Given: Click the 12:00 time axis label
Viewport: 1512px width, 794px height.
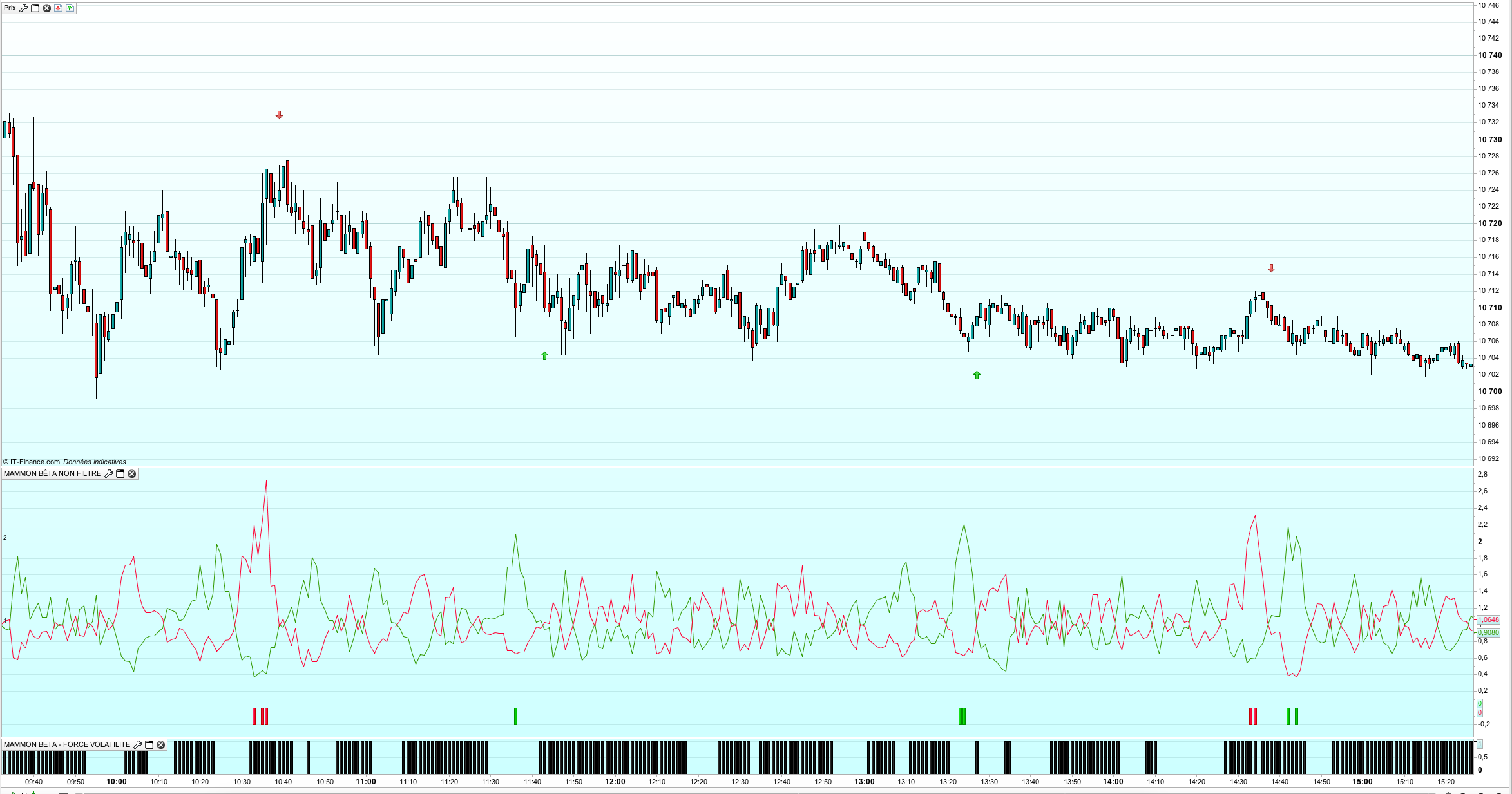Looking at the screenshot, I should click(x=615, y=782).
